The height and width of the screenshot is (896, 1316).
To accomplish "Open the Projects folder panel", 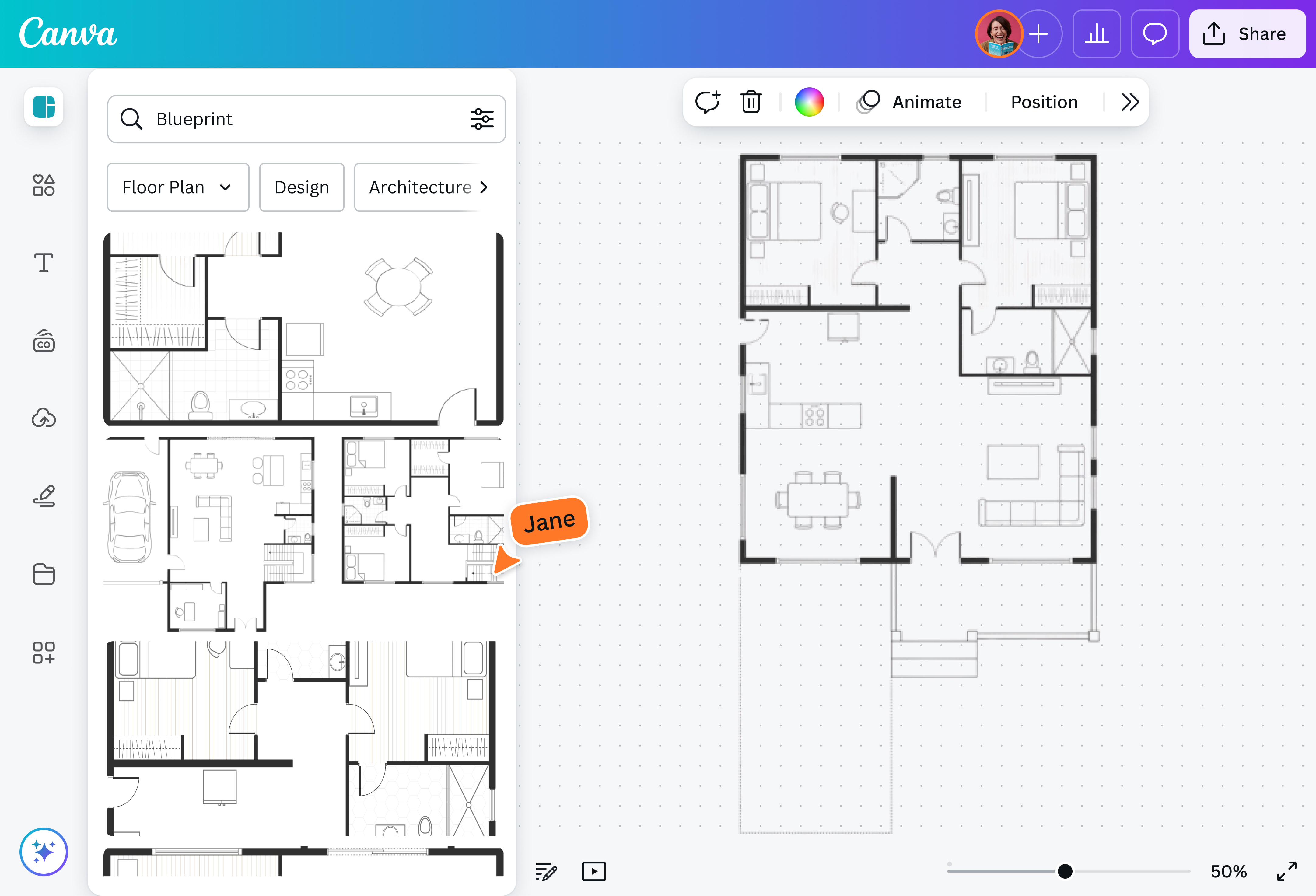I will click(44, 574).
